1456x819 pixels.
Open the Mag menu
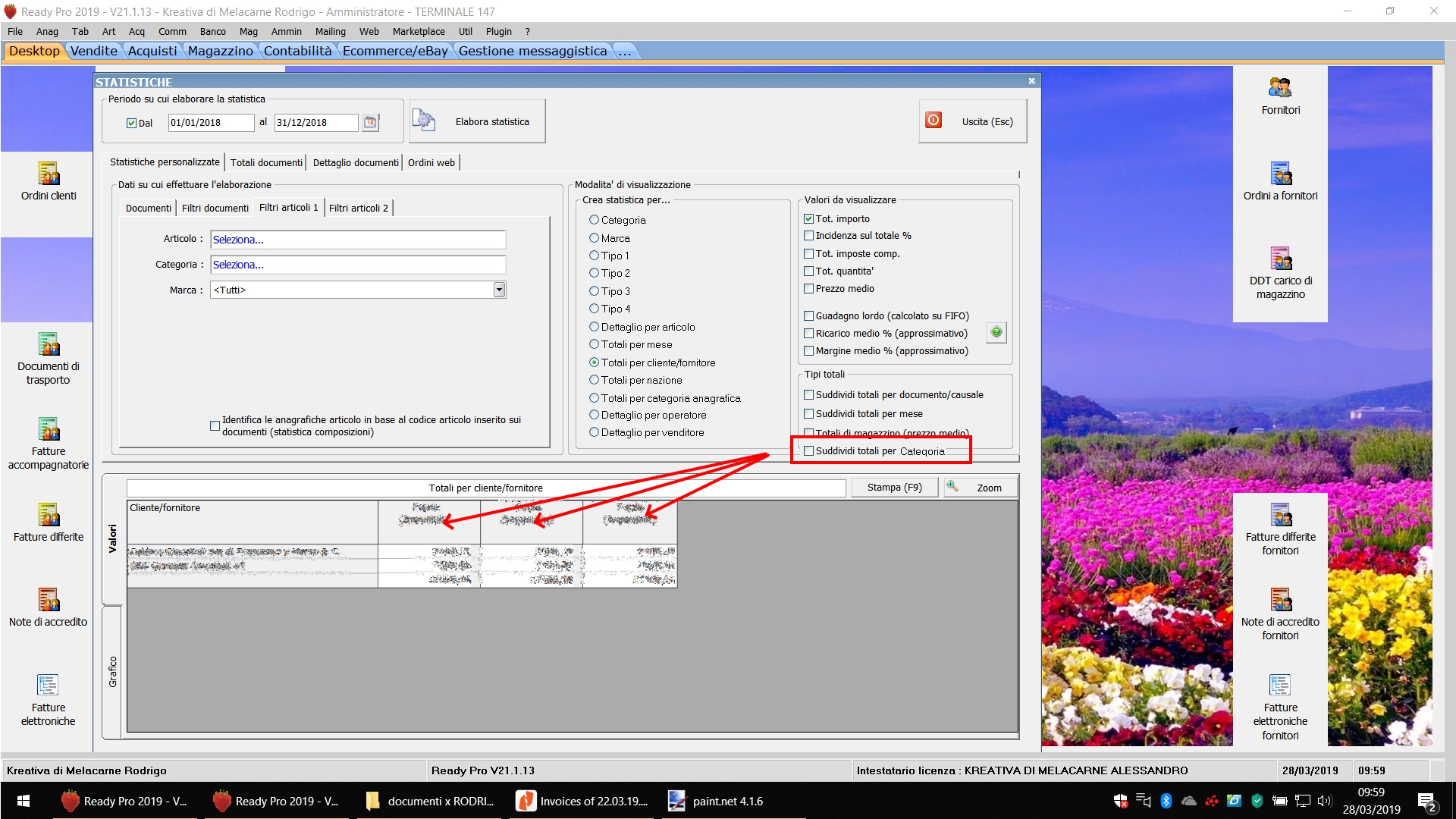(x=248, y=32)
